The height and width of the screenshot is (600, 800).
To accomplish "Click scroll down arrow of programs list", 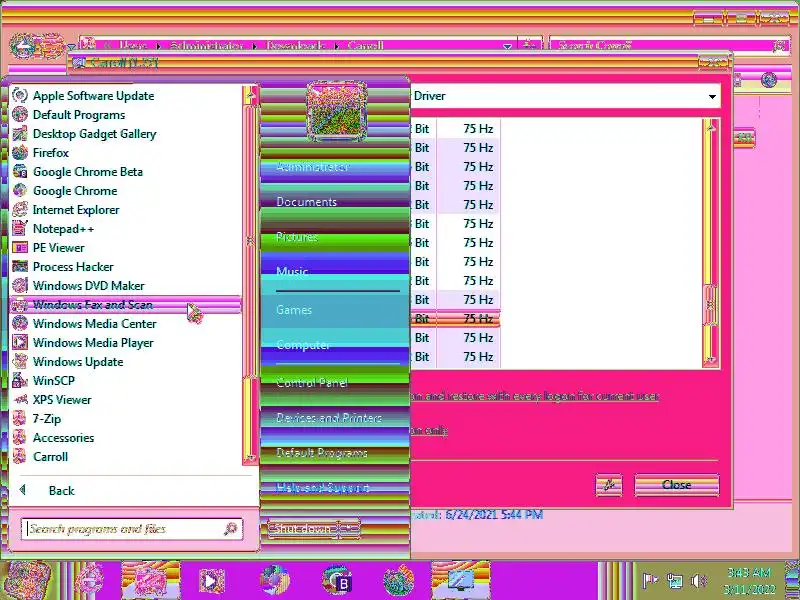I will click(x=250, y=457).
